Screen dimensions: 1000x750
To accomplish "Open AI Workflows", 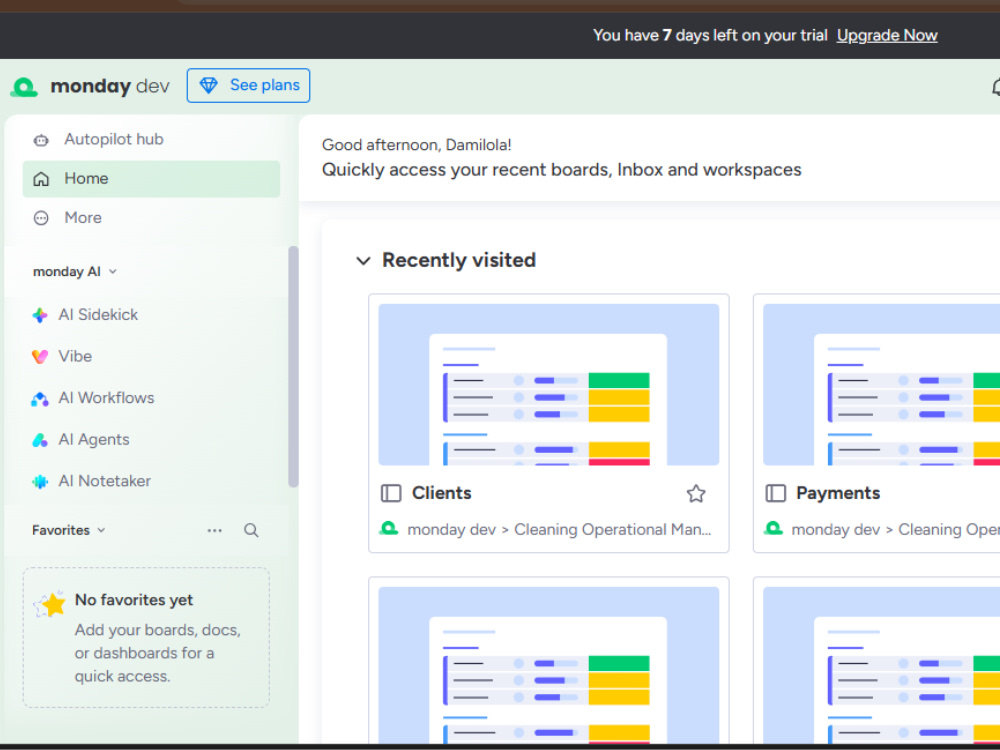I will [106, 398].
